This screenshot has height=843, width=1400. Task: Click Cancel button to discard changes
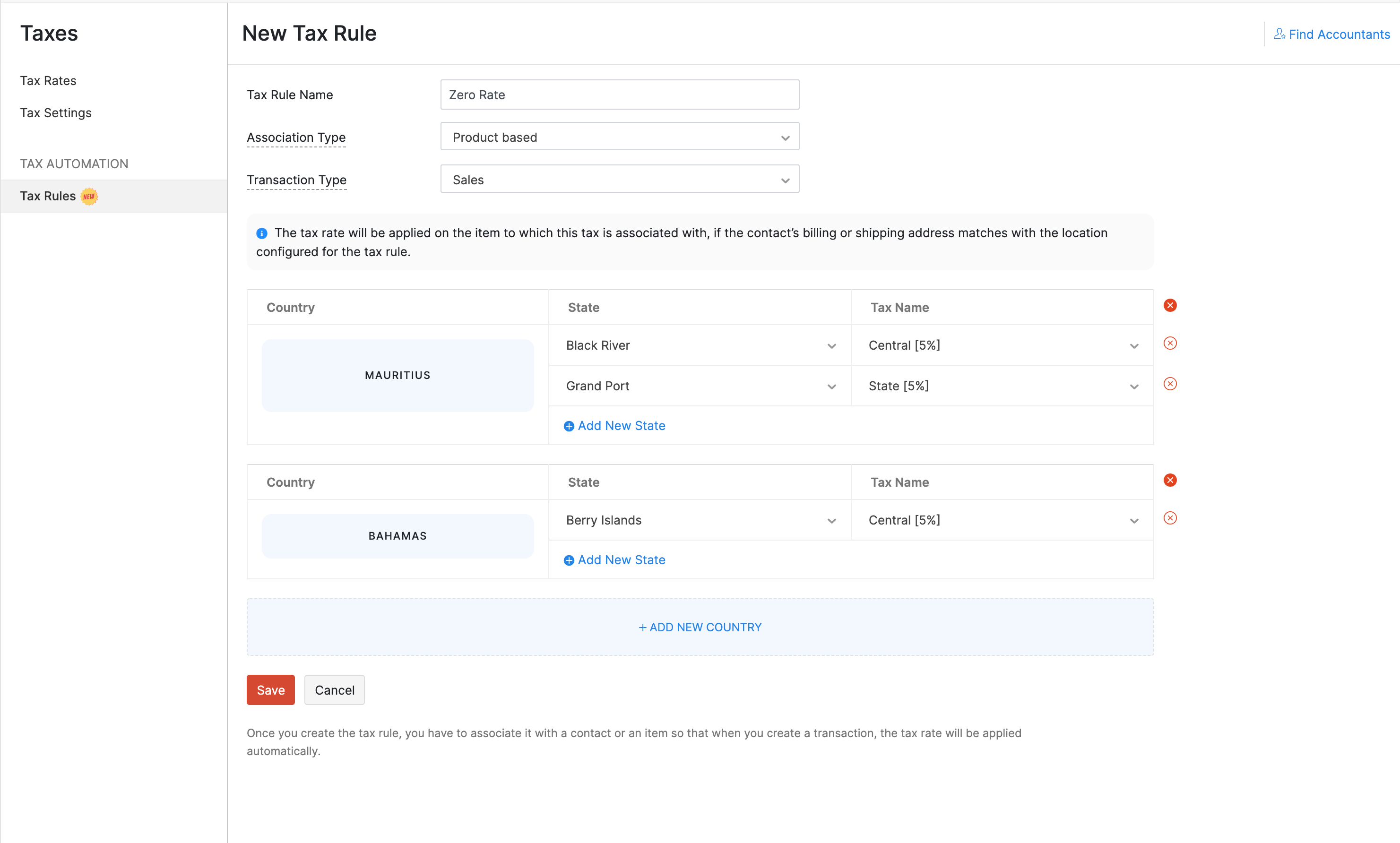(x=334, y=690)
